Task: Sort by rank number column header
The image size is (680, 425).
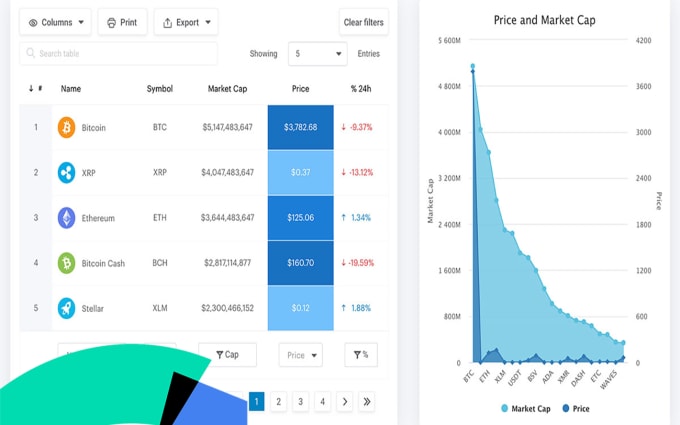Action: click(x=36, y=88)
